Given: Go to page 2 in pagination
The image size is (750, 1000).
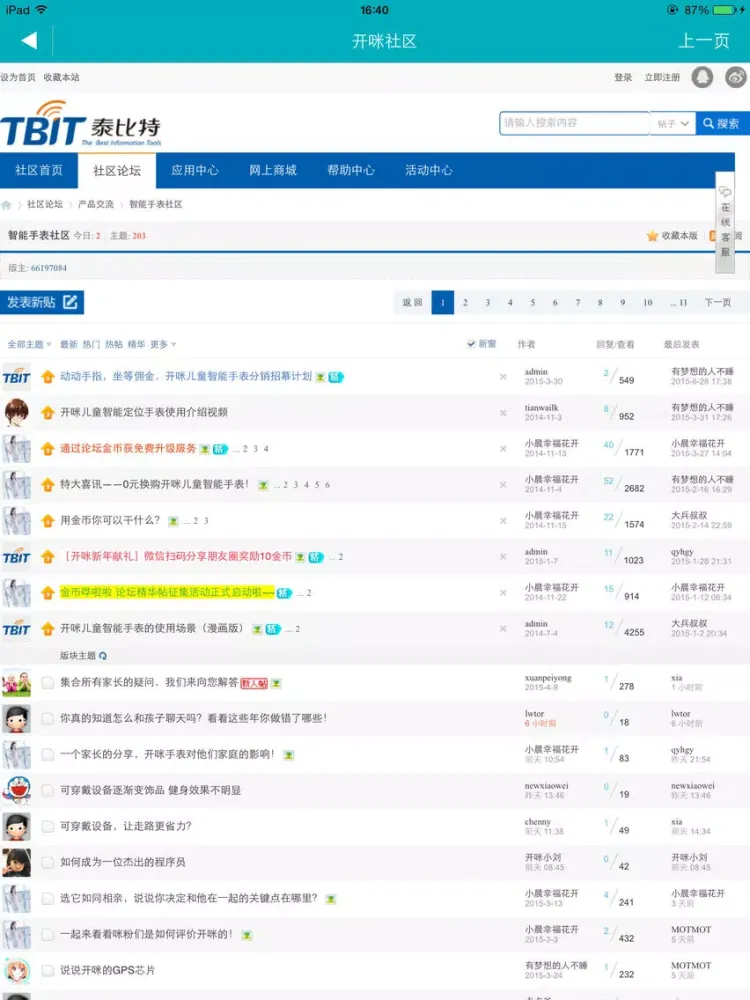Looking at the screenshot, I should (x=465, y=302).
